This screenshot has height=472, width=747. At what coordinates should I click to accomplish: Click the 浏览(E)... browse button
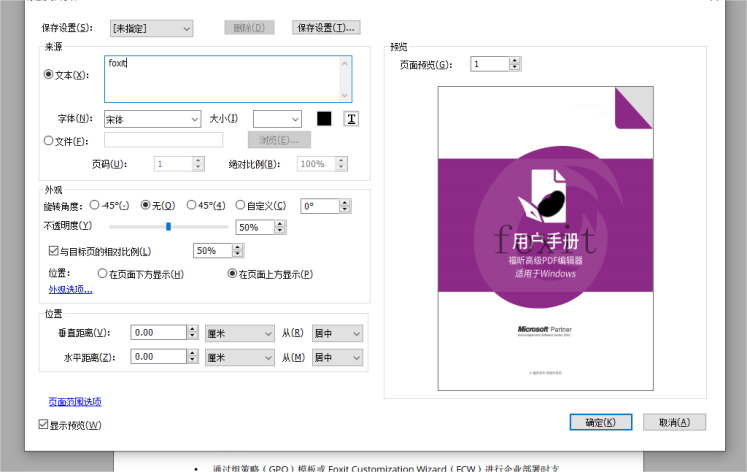coord(279,140)
